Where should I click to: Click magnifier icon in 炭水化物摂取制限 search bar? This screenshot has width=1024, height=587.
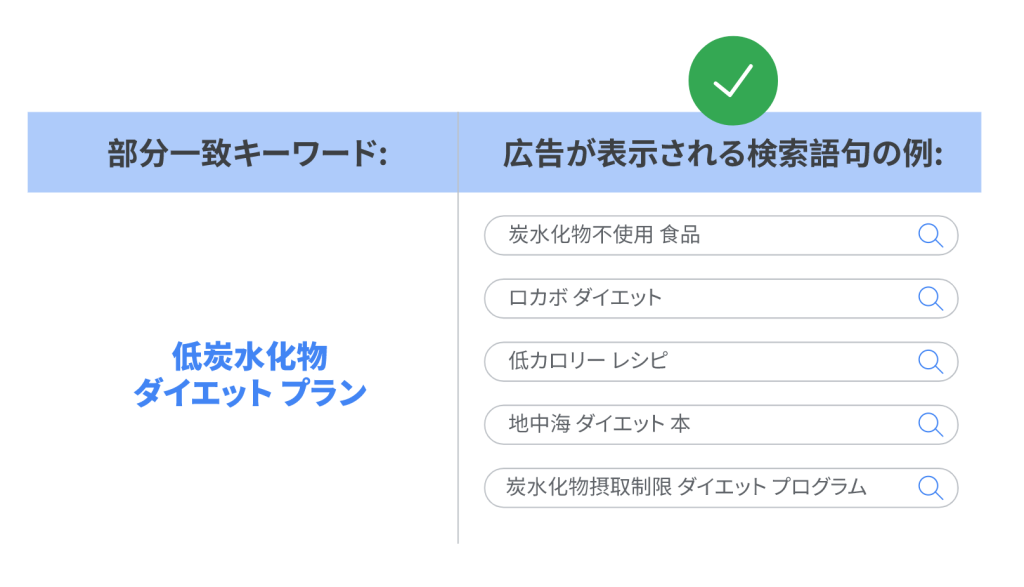931,487
